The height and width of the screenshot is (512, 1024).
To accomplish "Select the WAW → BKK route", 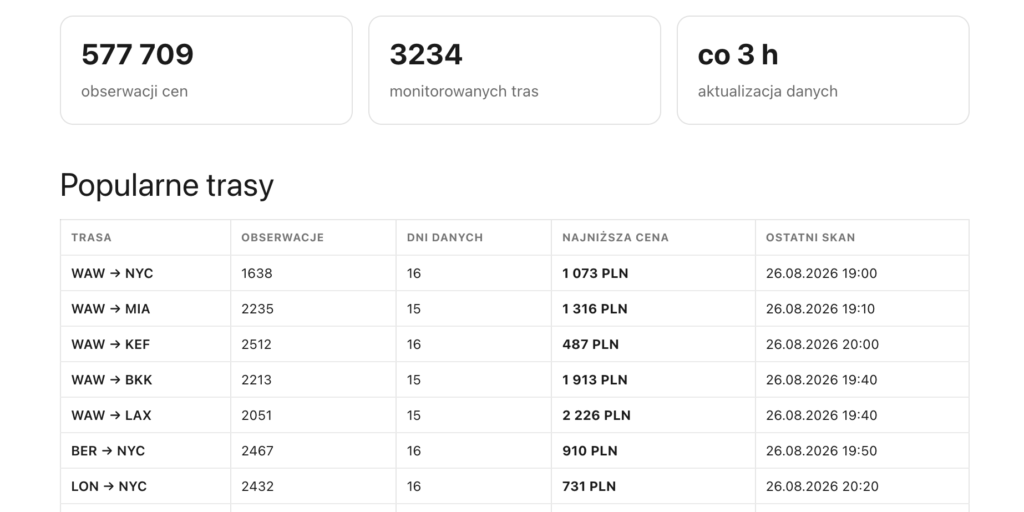I will click(112, 380).
